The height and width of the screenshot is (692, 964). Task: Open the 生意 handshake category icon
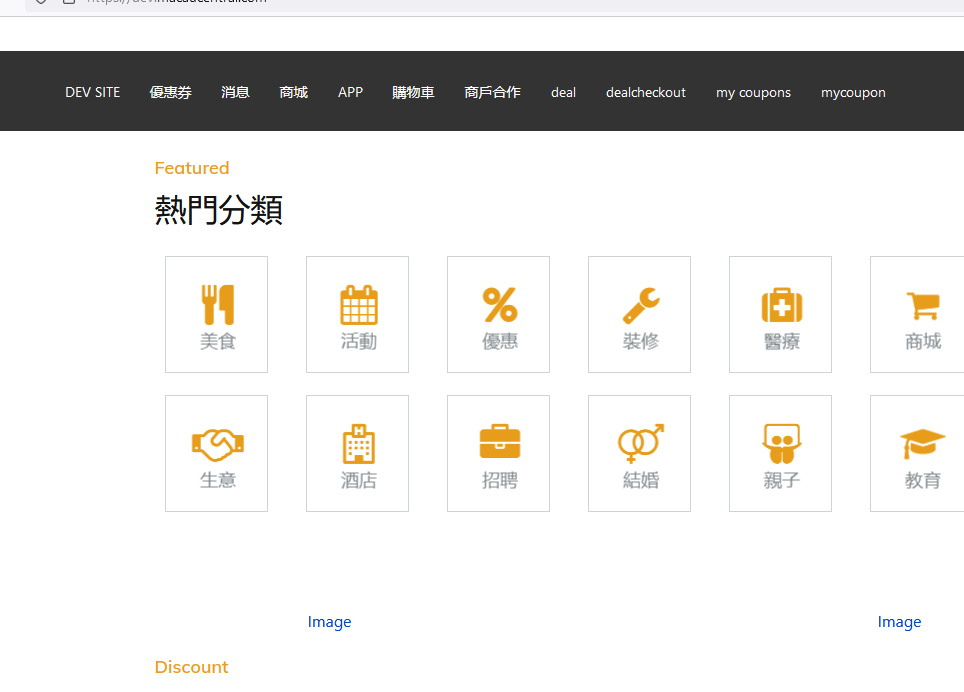coord(217,443)
